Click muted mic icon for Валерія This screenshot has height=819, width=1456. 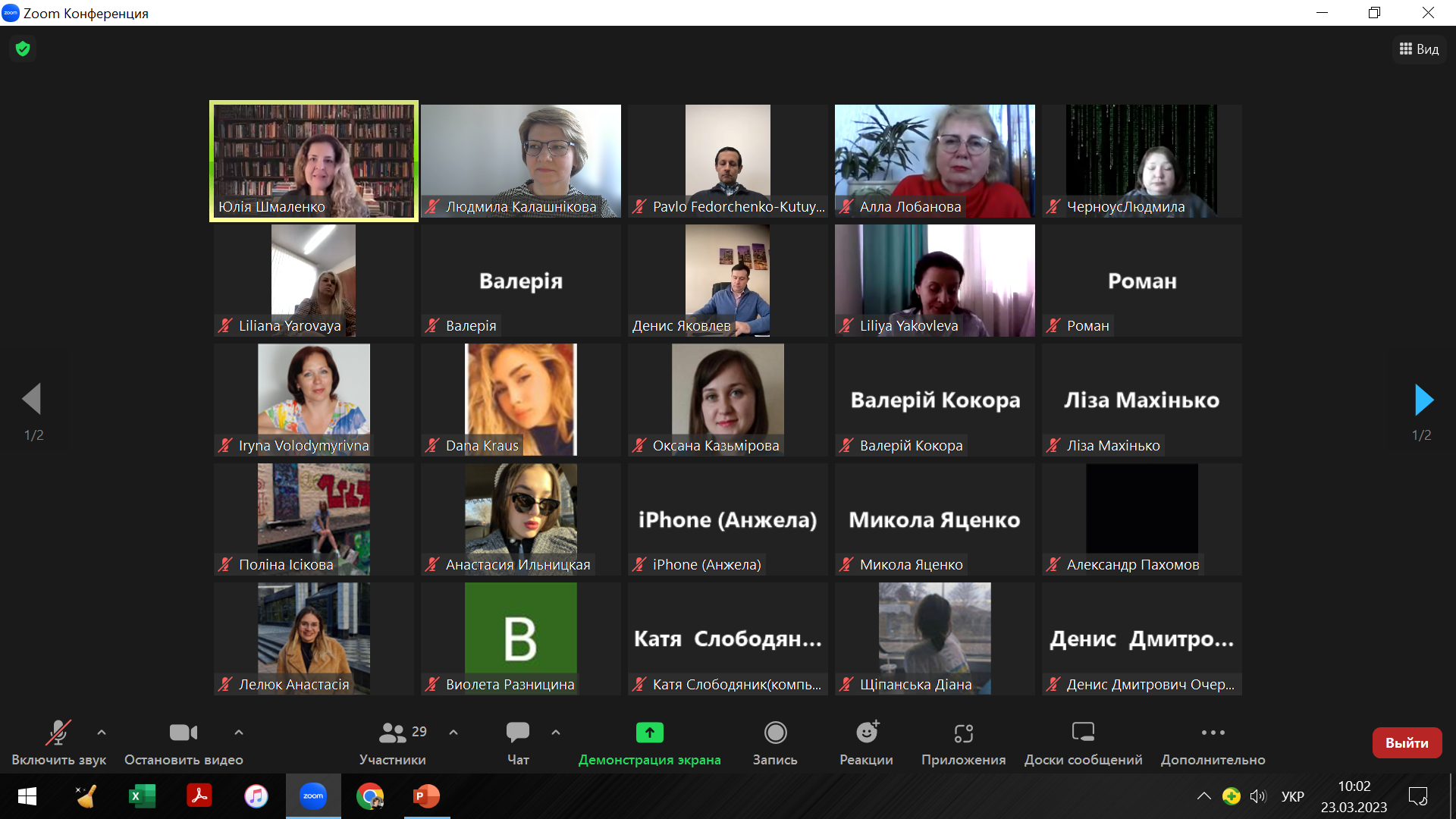[432, 326]
